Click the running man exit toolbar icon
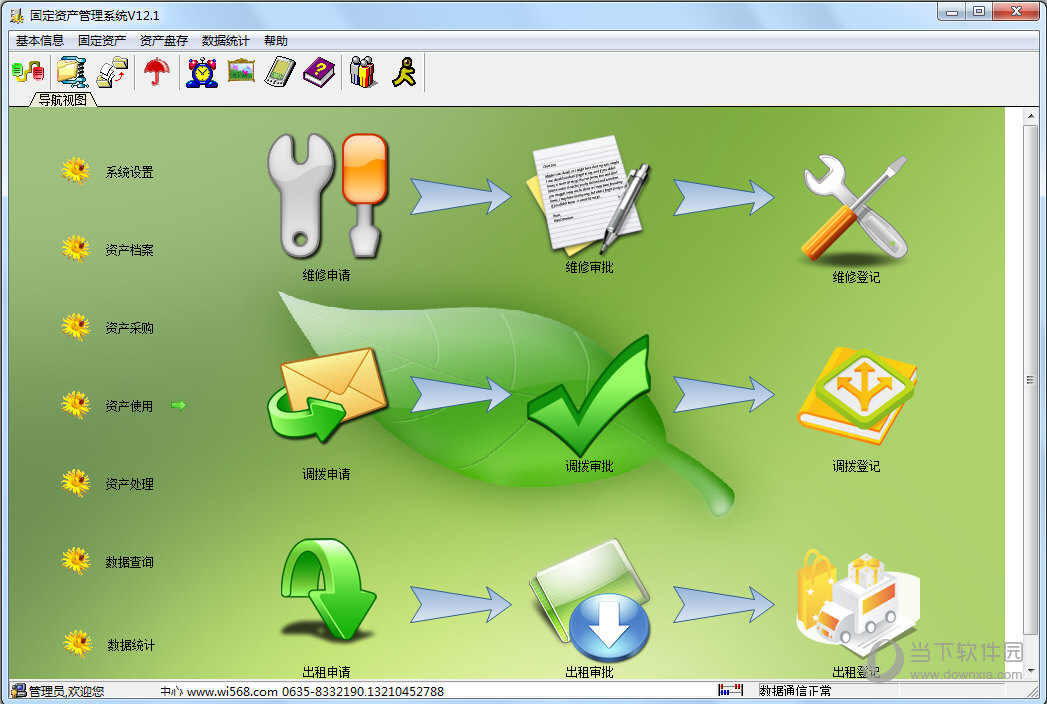The height and width of the screenshot is (704, 1047). (405, 71)
